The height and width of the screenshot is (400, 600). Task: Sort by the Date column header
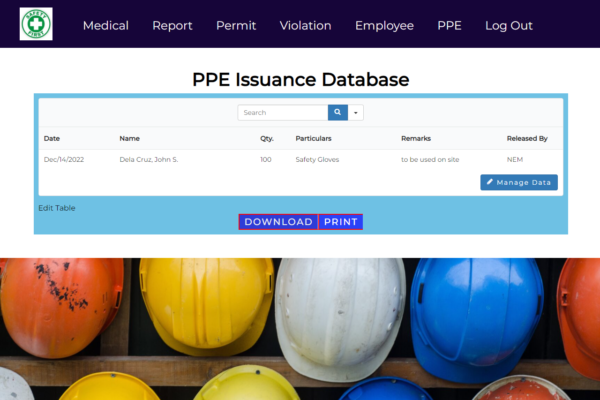(x=52, y=138)
